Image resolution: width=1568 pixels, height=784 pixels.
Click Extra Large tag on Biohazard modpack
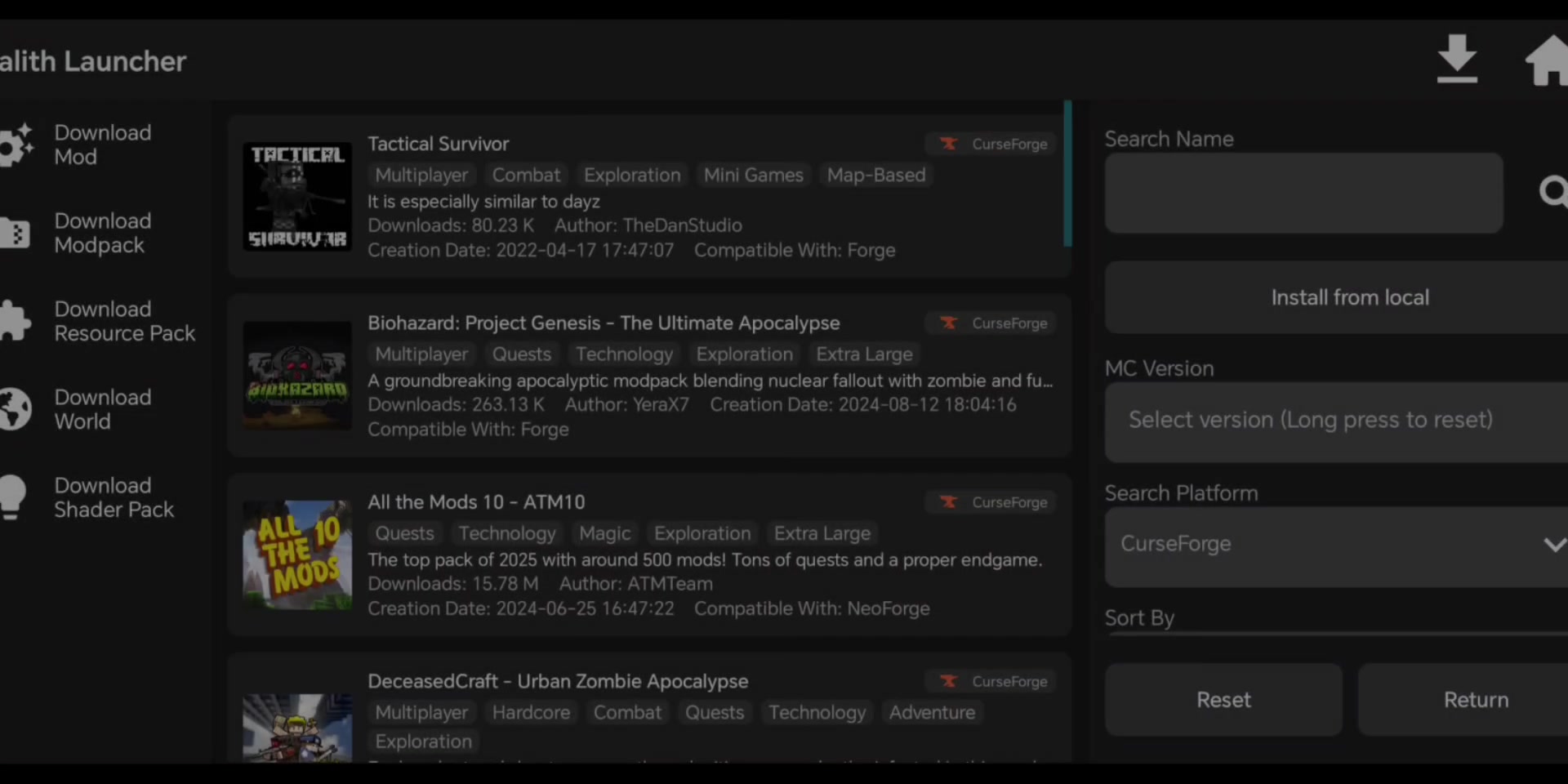(864, 354)
